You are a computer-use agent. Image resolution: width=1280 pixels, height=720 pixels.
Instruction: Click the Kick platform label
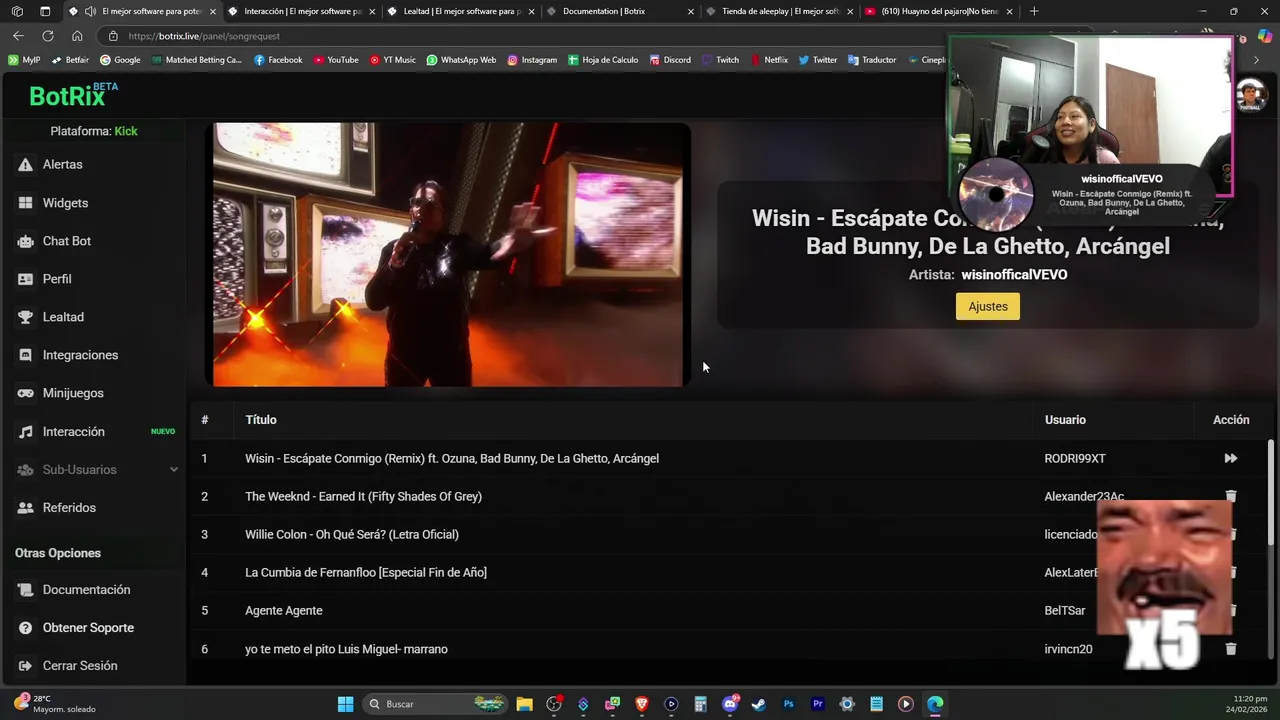point(126,131)
